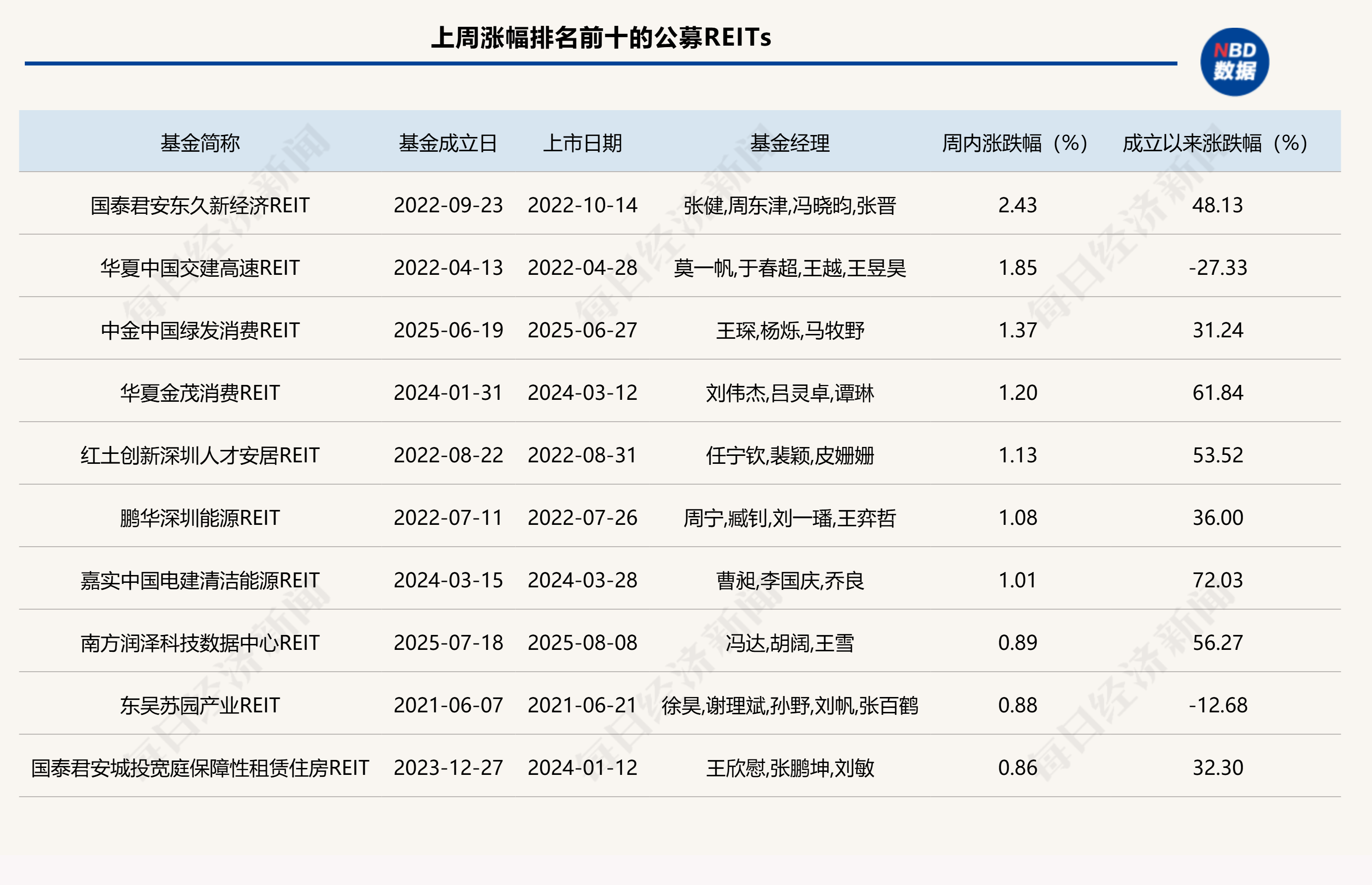Click managers 徐昊,谢理斌,孙野,刘帆,张百鹤
This screenshot has height=885, width=1372.
790,706
